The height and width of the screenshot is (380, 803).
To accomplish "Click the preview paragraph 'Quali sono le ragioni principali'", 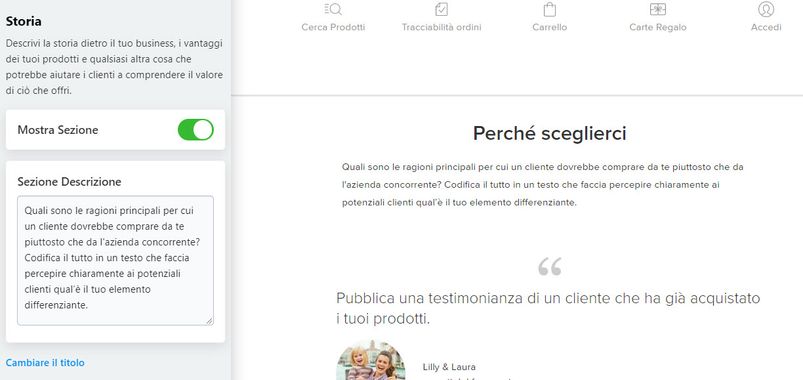I will click(x=542, y=185).
